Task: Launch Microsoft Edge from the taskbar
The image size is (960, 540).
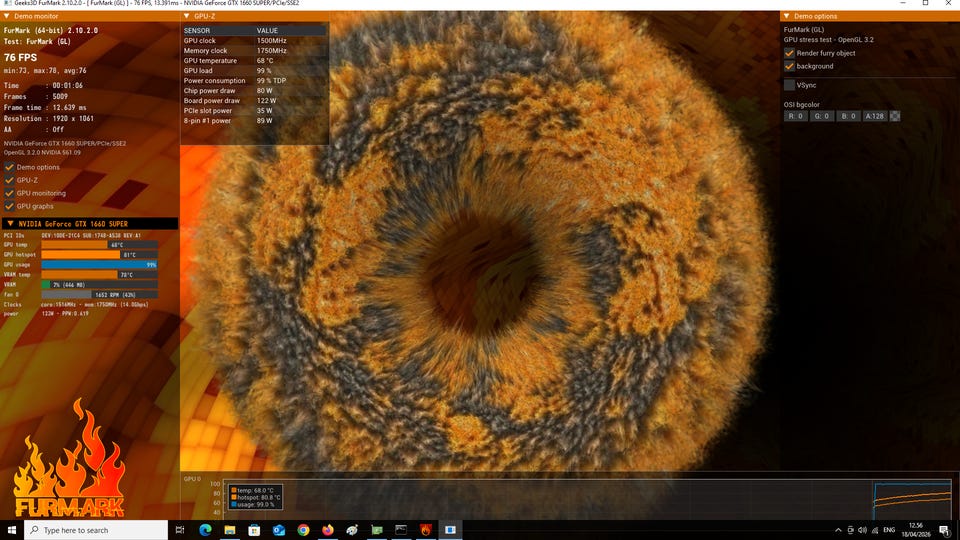Action: click(205, 530)
